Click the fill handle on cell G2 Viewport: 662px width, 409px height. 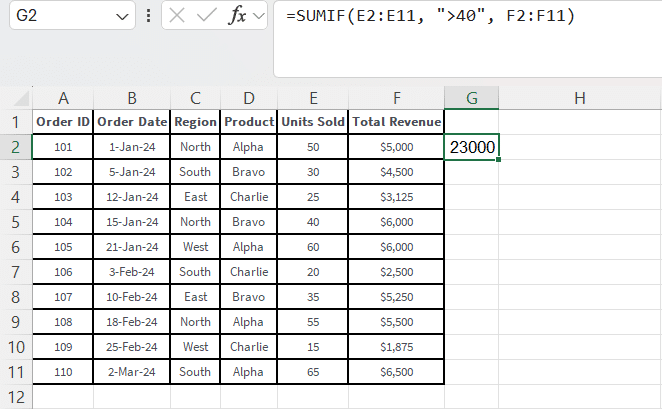point(499,160)
